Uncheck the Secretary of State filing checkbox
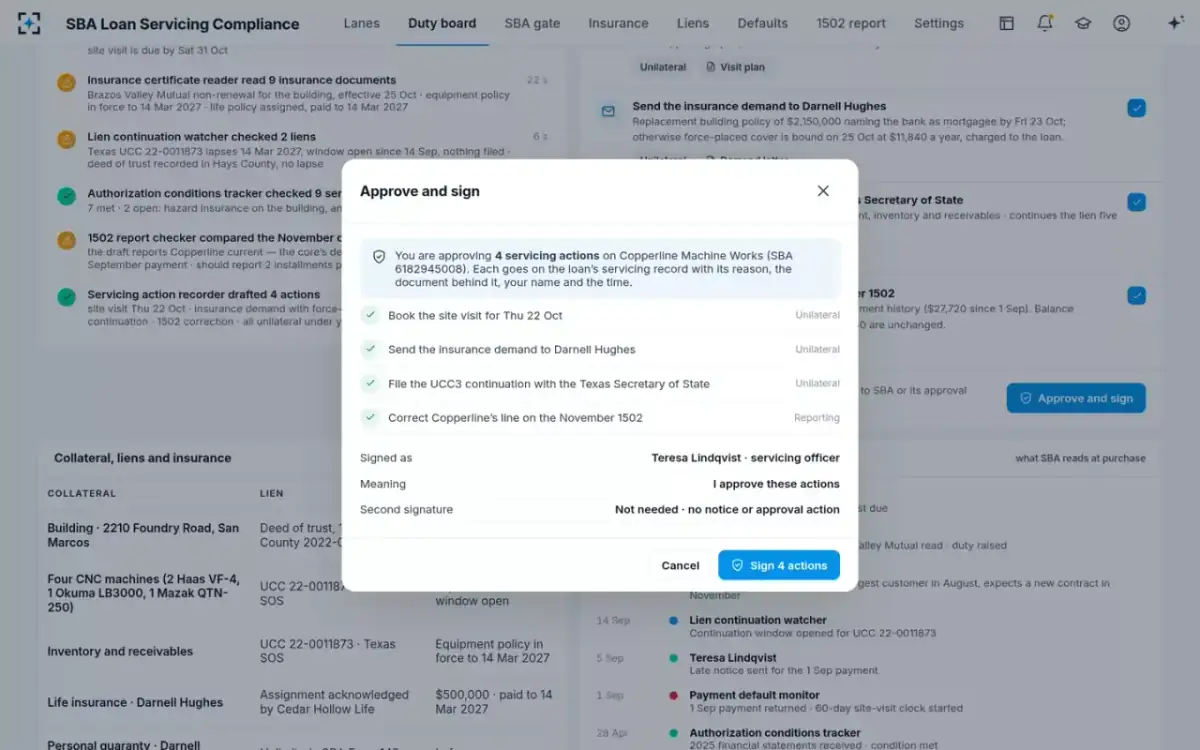1200x750 pixels. (1137, 202)
